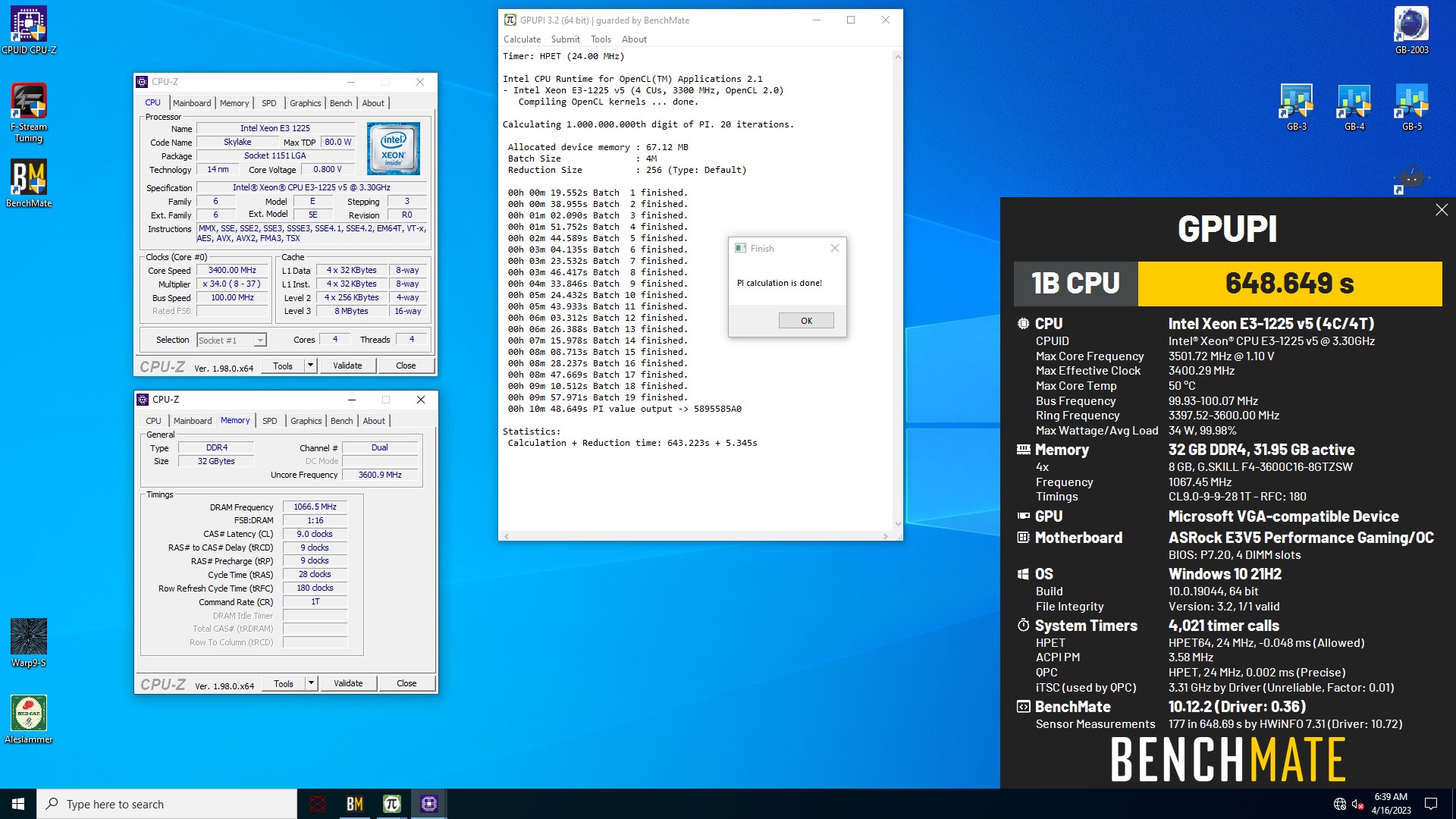Switch to Mainboard tab in lower CPU-Z
This screenshot has height=819, width=1456.
[x=193, y=421]
